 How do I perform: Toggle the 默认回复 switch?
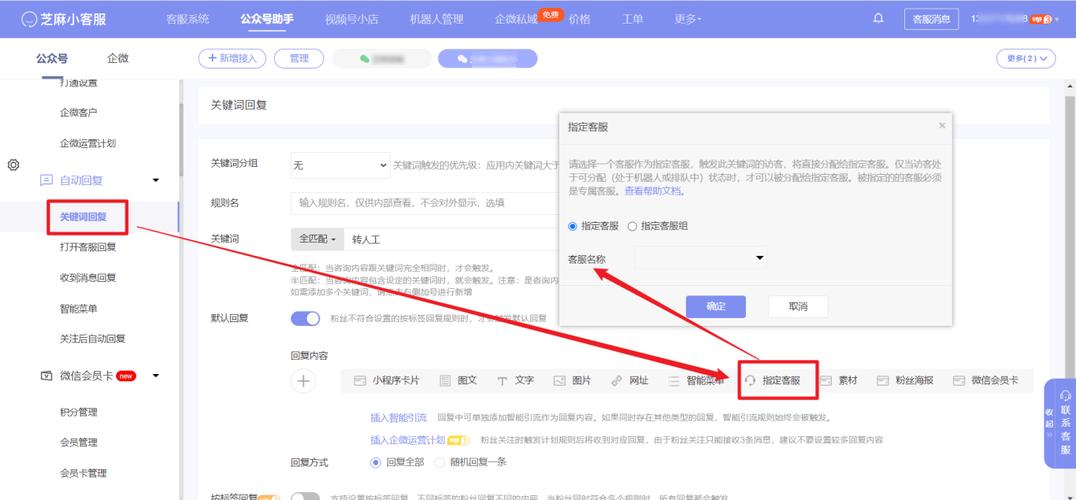[x=305, y=318]
